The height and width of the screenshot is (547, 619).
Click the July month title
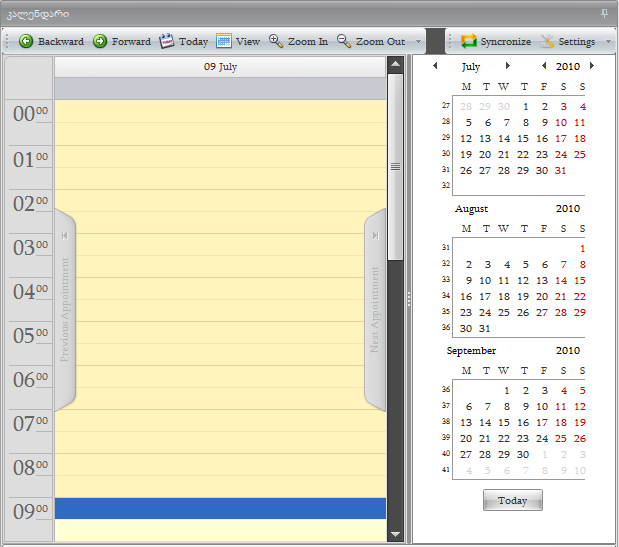point(471,67)
